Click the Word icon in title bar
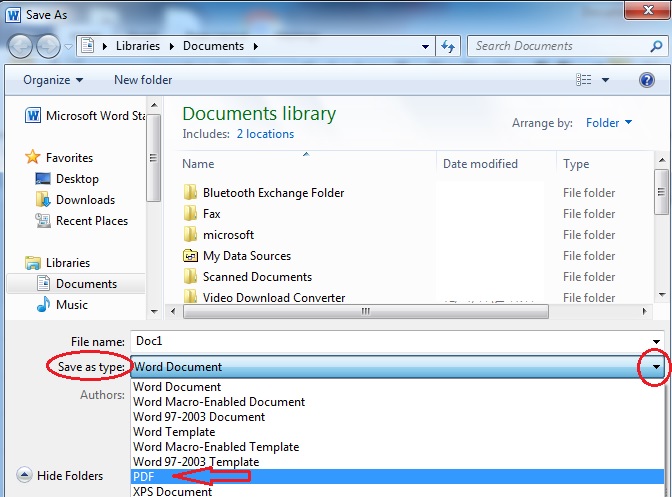The image size is (672, 497). tap(13, 15)
